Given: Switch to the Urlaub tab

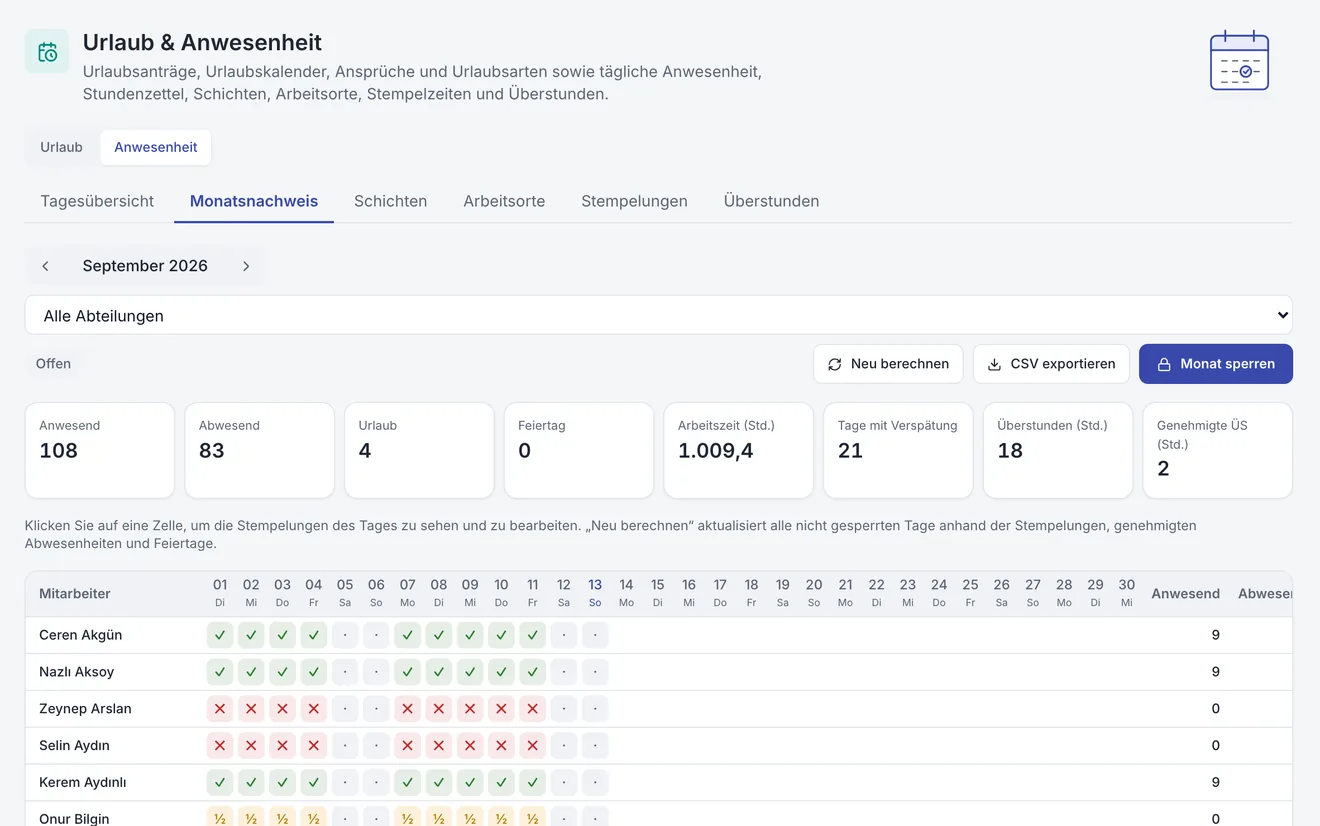Looking at the screenshot, I should point(61,147).
